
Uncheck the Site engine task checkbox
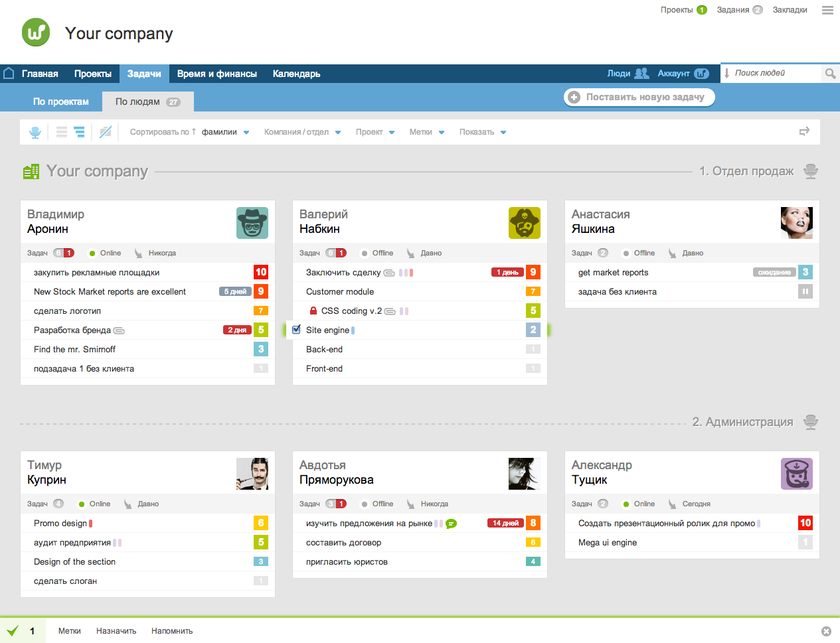pyautogui.click(x=296, y=330)
